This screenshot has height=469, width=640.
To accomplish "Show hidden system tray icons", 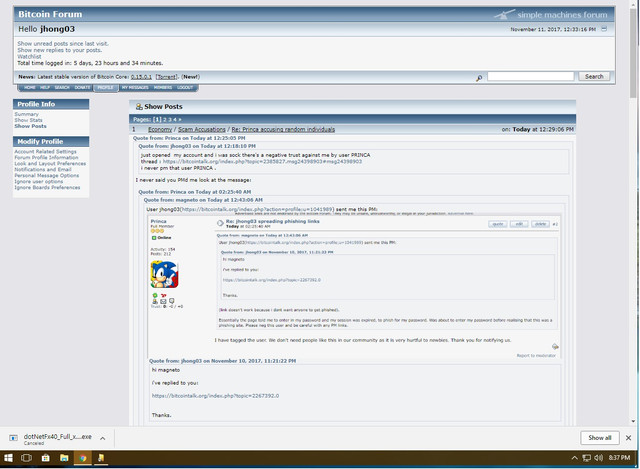I will click(x=575, y=458).
